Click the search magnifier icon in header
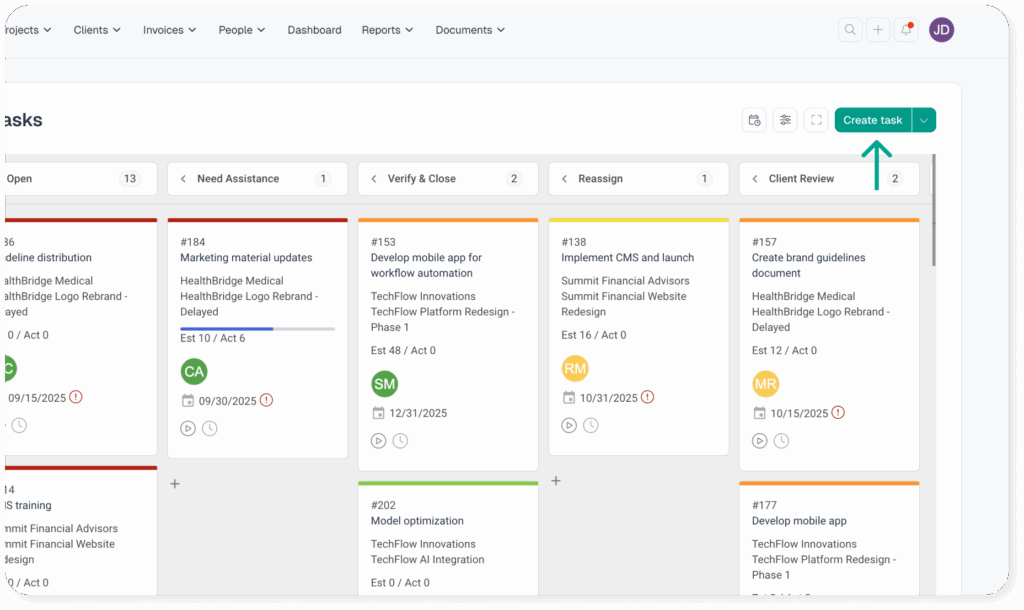This screenshot has width=1024, height=610. click(x=850, y=30)
